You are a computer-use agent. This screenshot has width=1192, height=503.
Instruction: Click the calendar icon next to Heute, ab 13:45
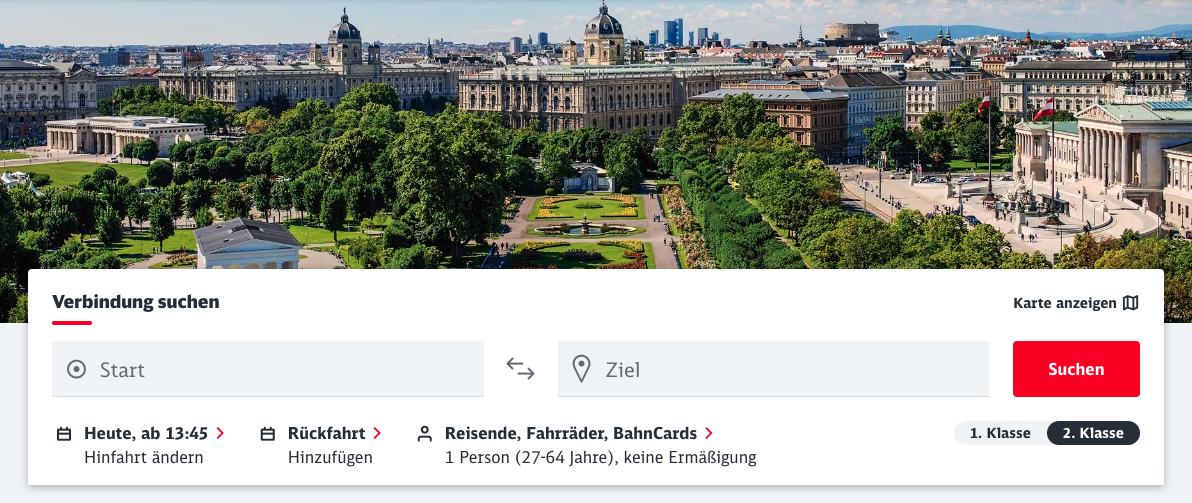tap(65, 434)
